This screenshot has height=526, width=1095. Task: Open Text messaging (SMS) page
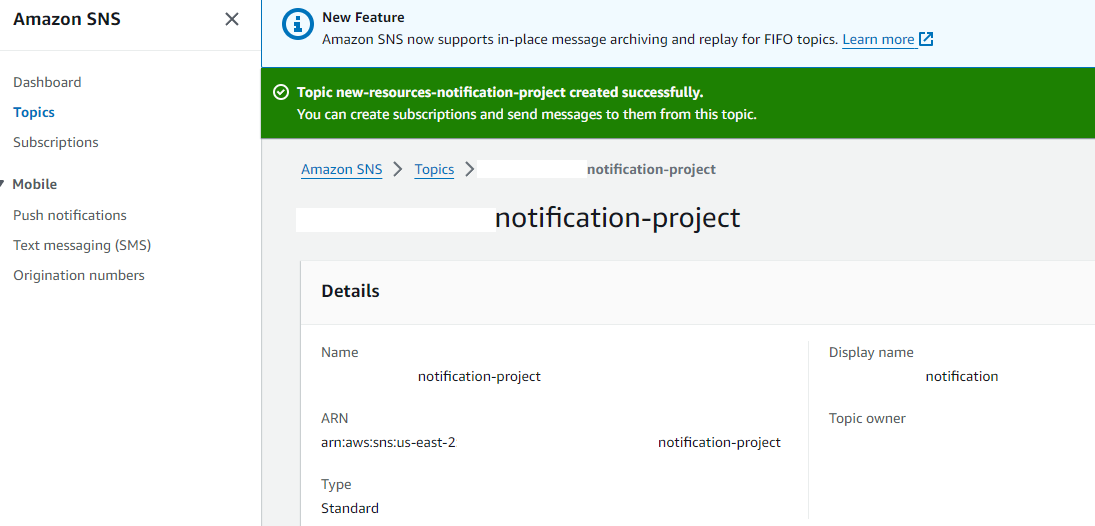(x=82, y=245)
